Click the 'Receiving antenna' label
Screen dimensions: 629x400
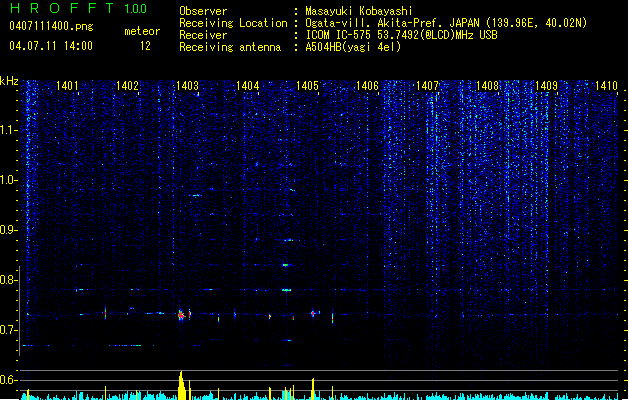(230, 47)
